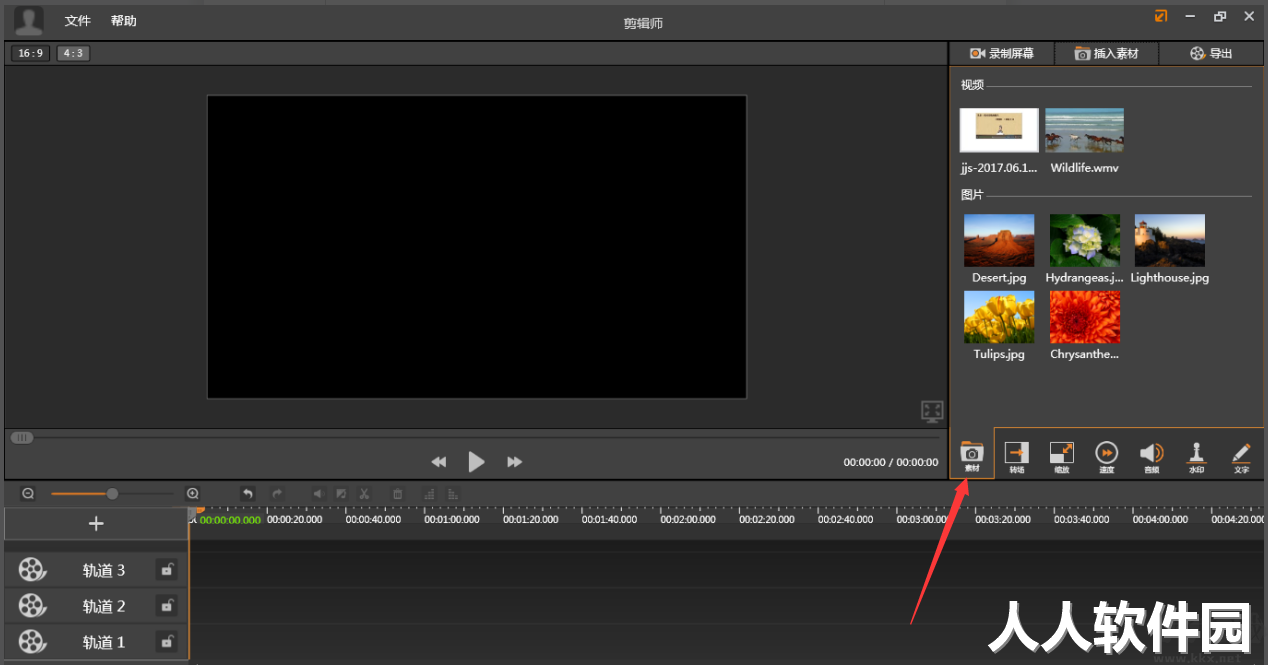1268x665 pixels.
Task: Click the timeline zoom slider handle
Action: (112, 493)
